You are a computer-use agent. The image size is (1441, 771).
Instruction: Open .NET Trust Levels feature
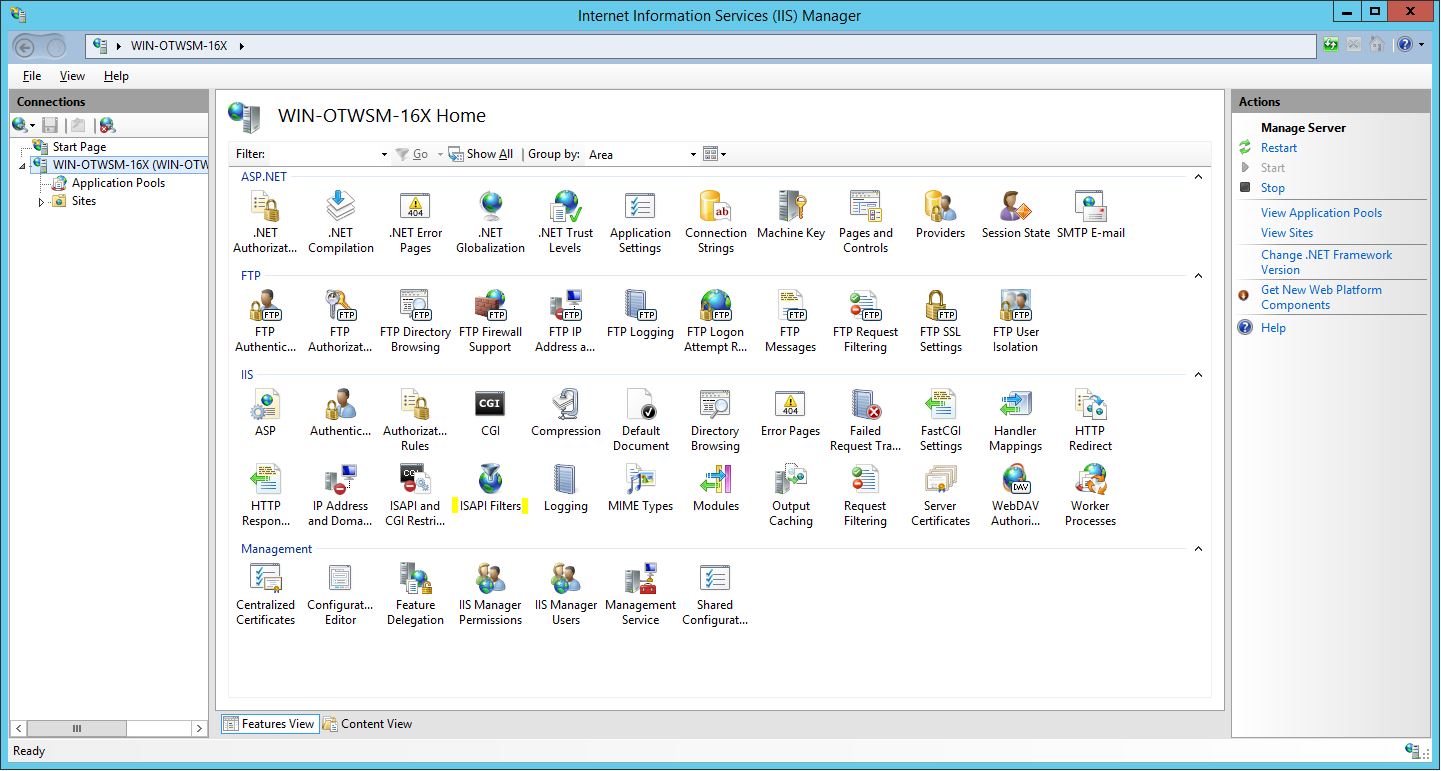point(565,221)
